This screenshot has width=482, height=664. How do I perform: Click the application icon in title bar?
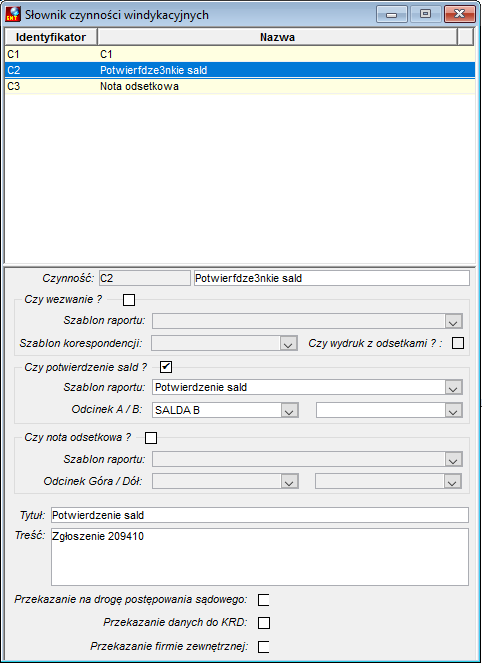[x=13, y=14]
